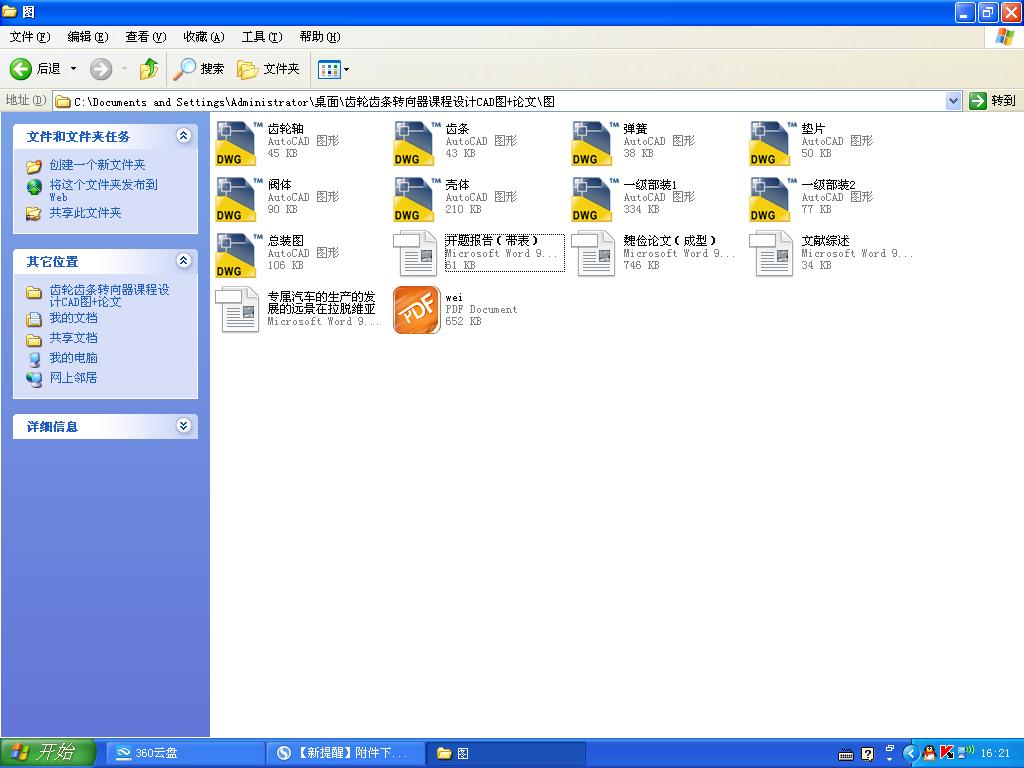Open the 查看 menu
This screenshot has width=1024, height=768.
pos(143,36)
